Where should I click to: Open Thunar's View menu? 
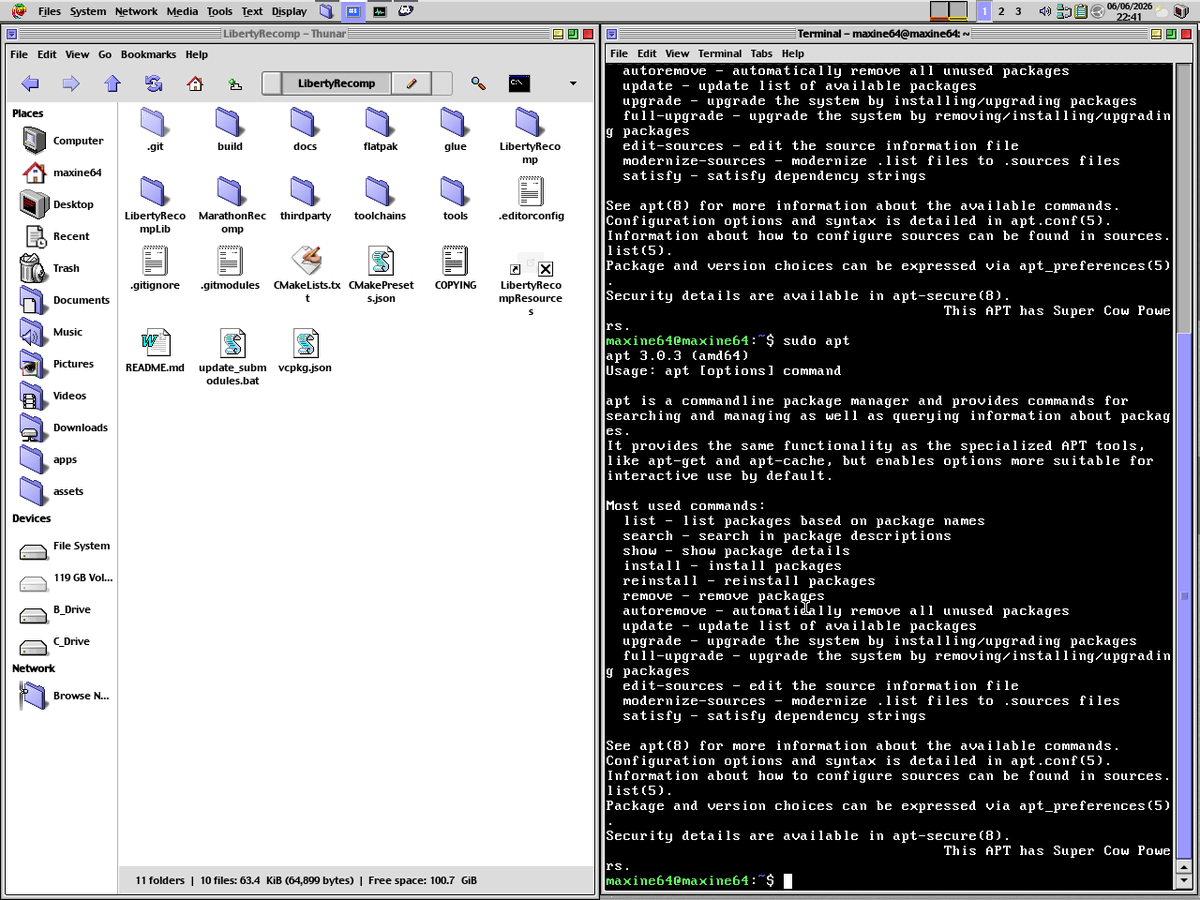pos(77,54)
